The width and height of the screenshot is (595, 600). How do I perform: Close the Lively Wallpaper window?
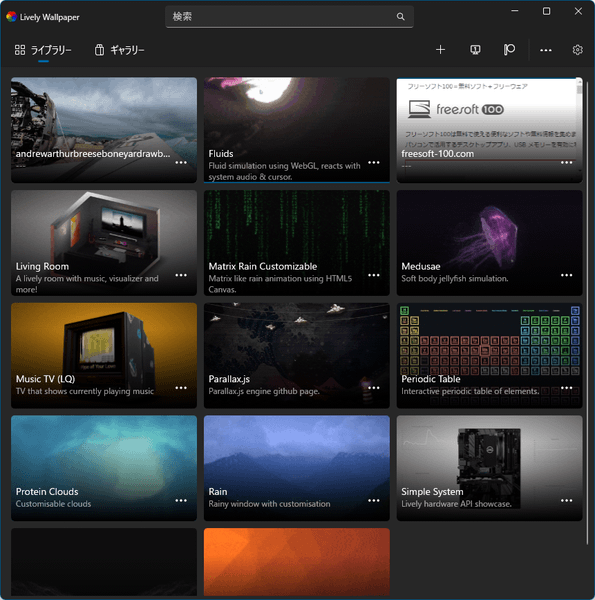click(x=578, y=11)
